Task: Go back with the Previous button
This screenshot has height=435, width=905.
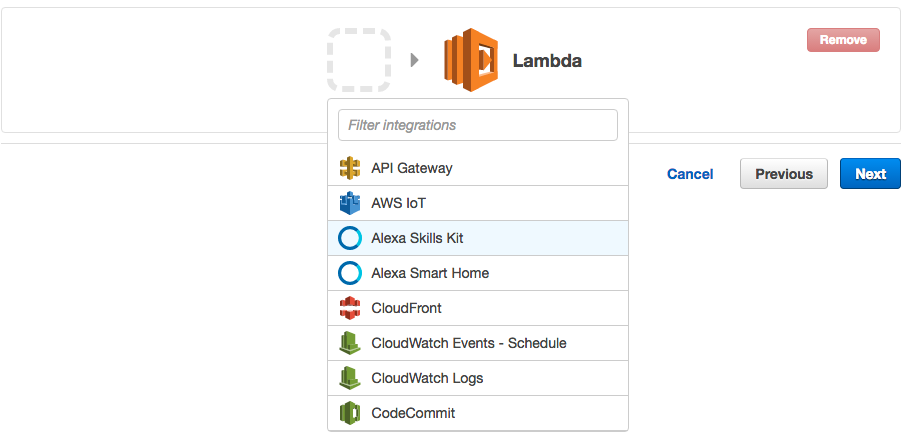Action: 783,174
